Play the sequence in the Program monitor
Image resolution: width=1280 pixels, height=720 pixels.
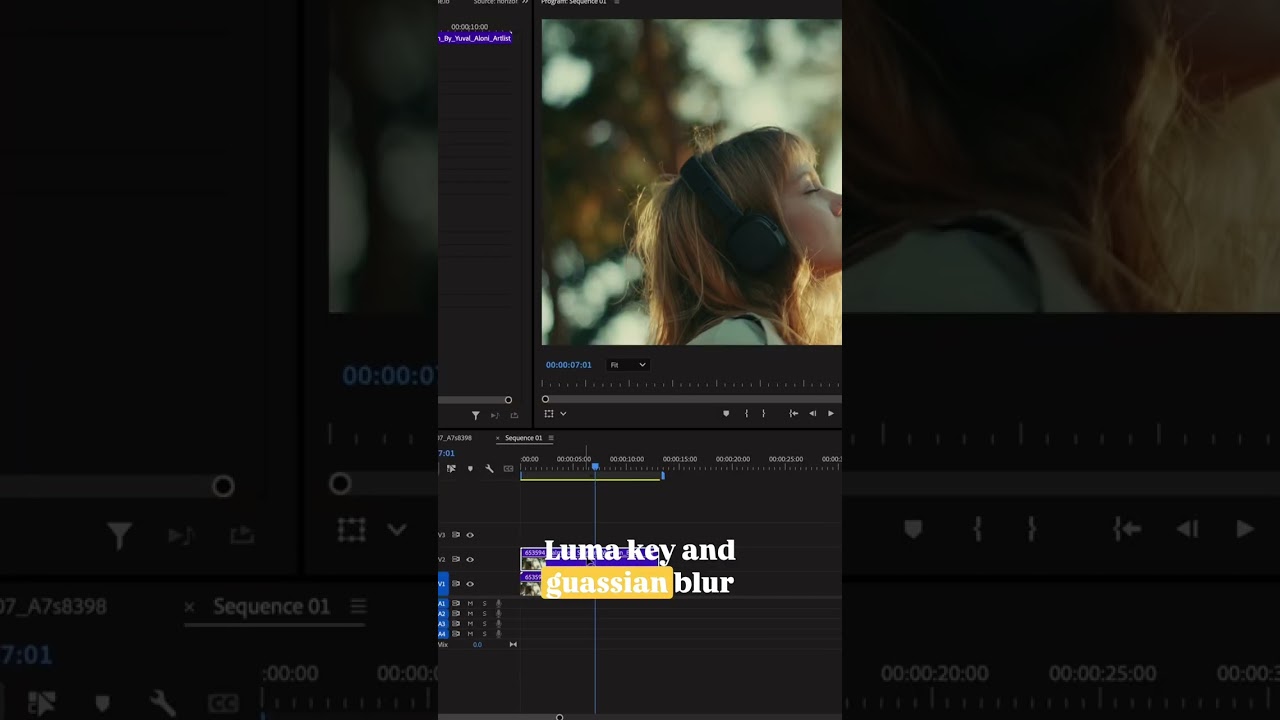coord(830,413)
